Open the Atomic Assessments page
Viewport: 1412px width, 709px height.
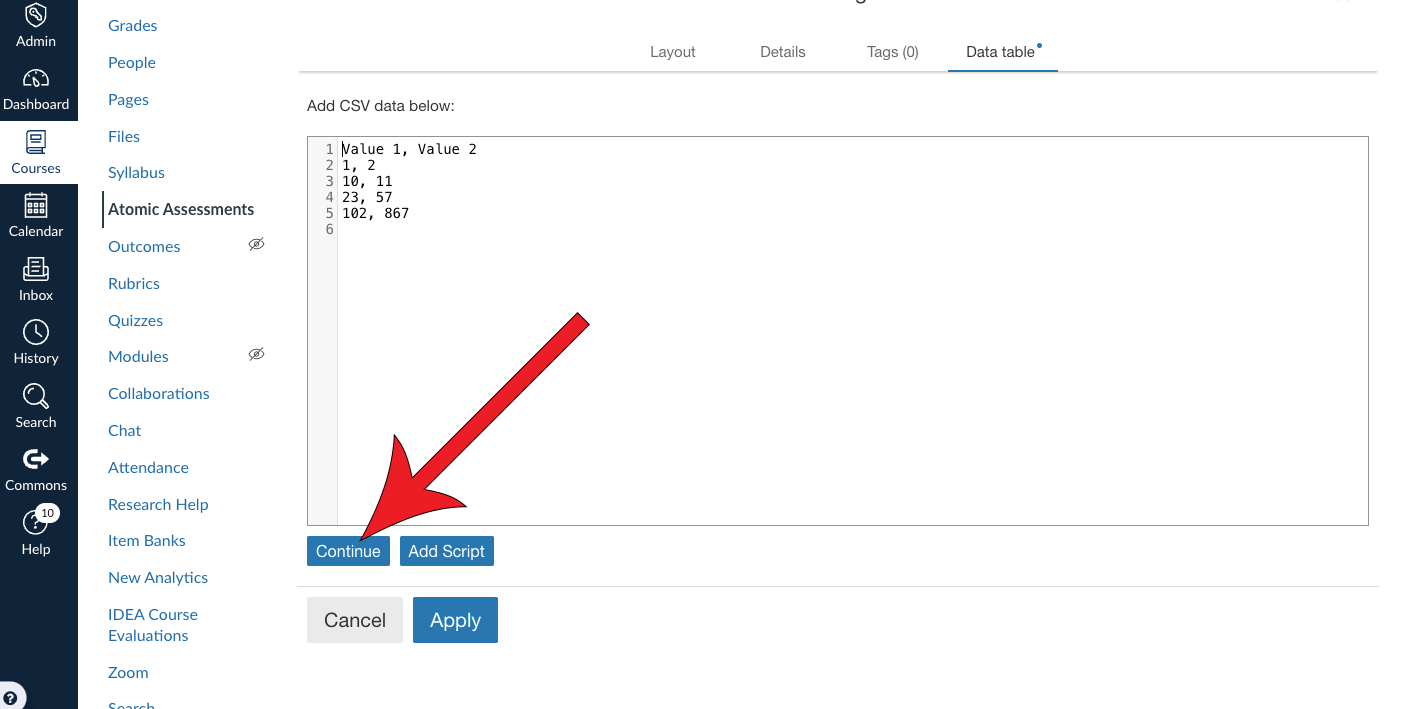[x=180, y=209]
